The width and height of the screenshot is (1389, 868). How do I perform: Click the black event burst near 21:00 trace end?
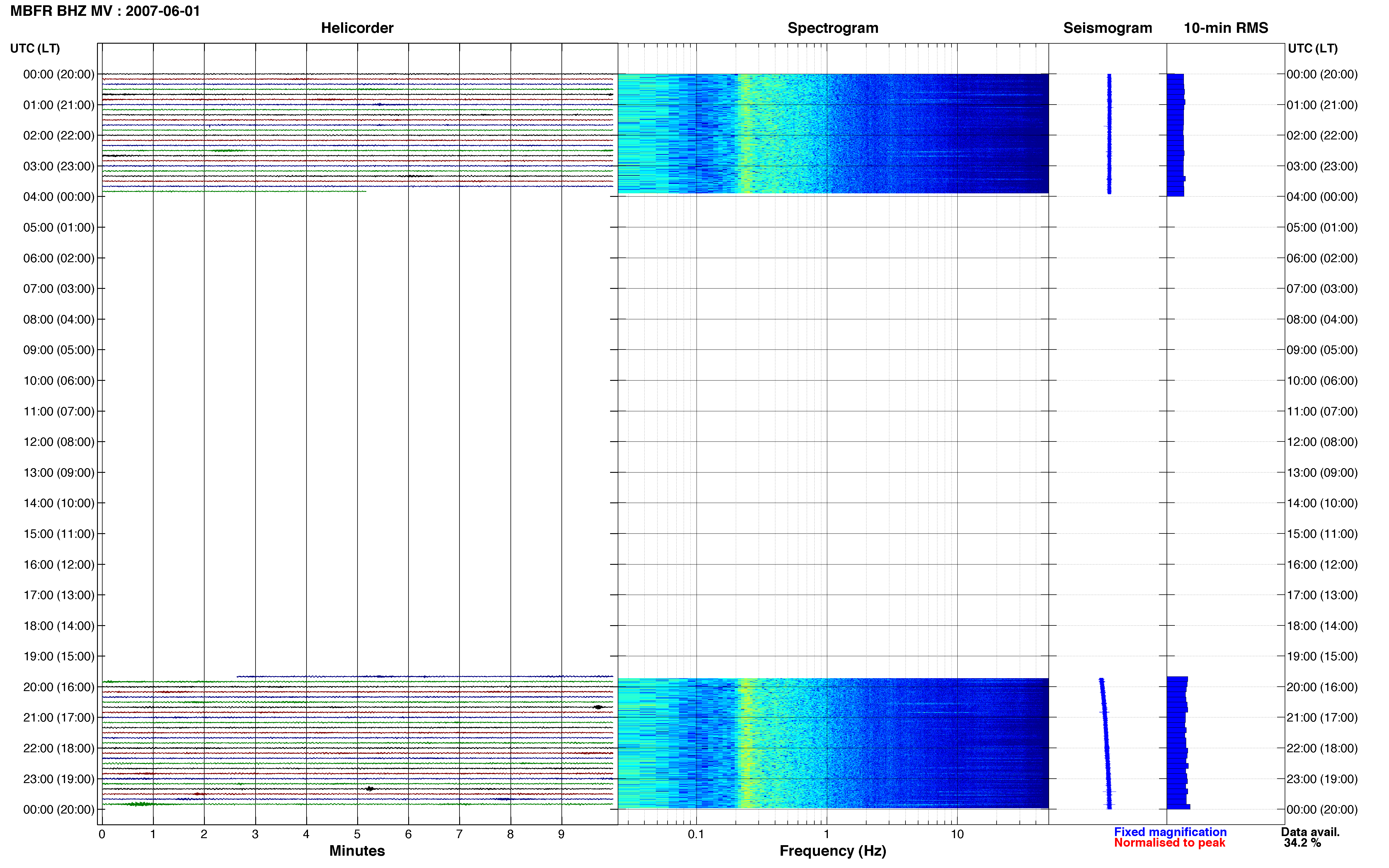click(x=598, y=707)
